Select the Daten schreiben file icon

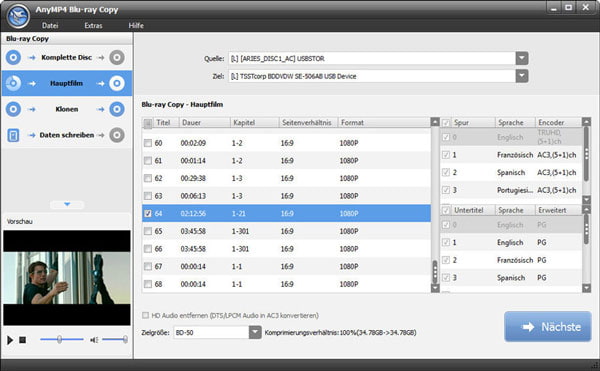(13, 135)
